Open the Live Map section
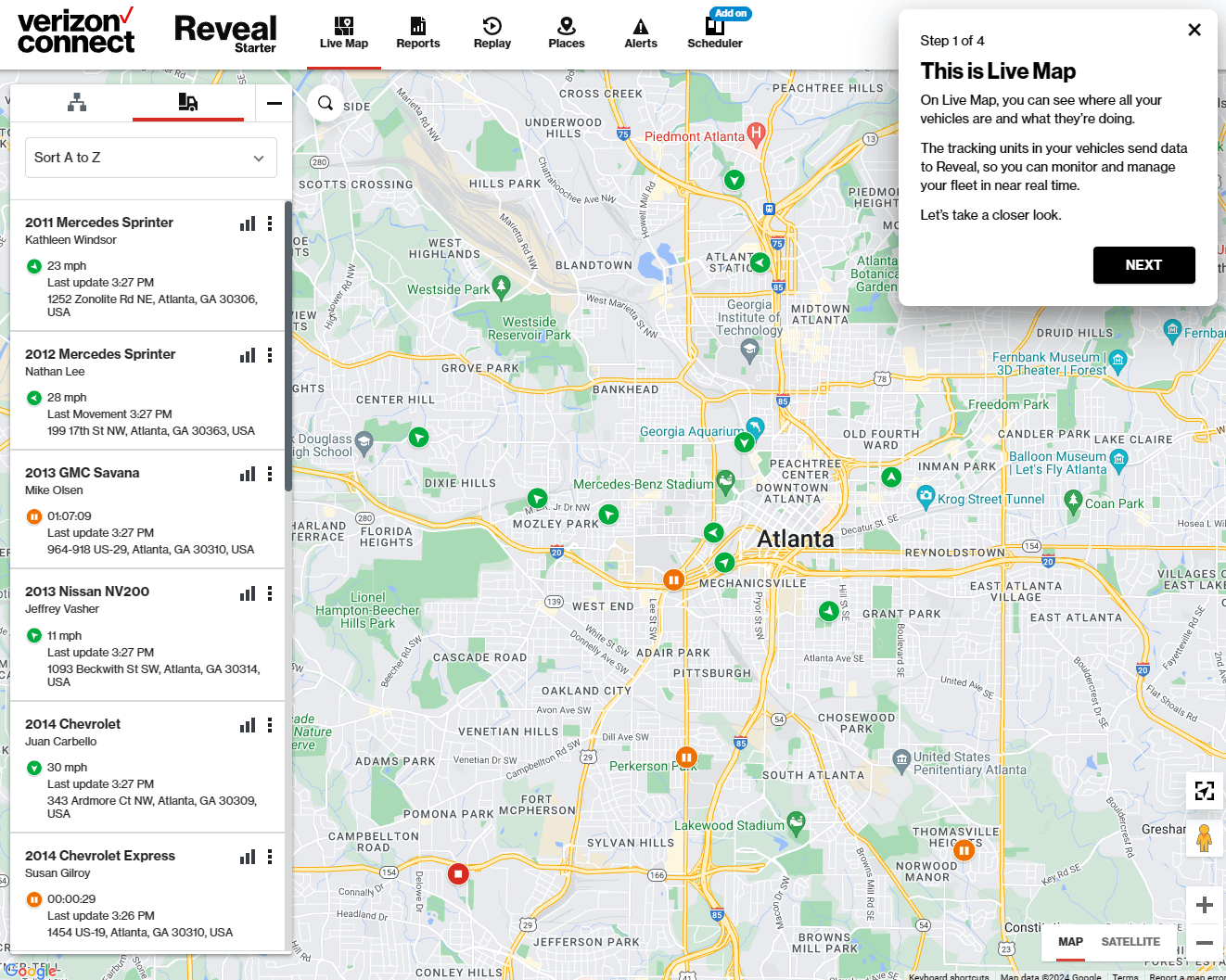1226x980 pixels. (343, 31)
